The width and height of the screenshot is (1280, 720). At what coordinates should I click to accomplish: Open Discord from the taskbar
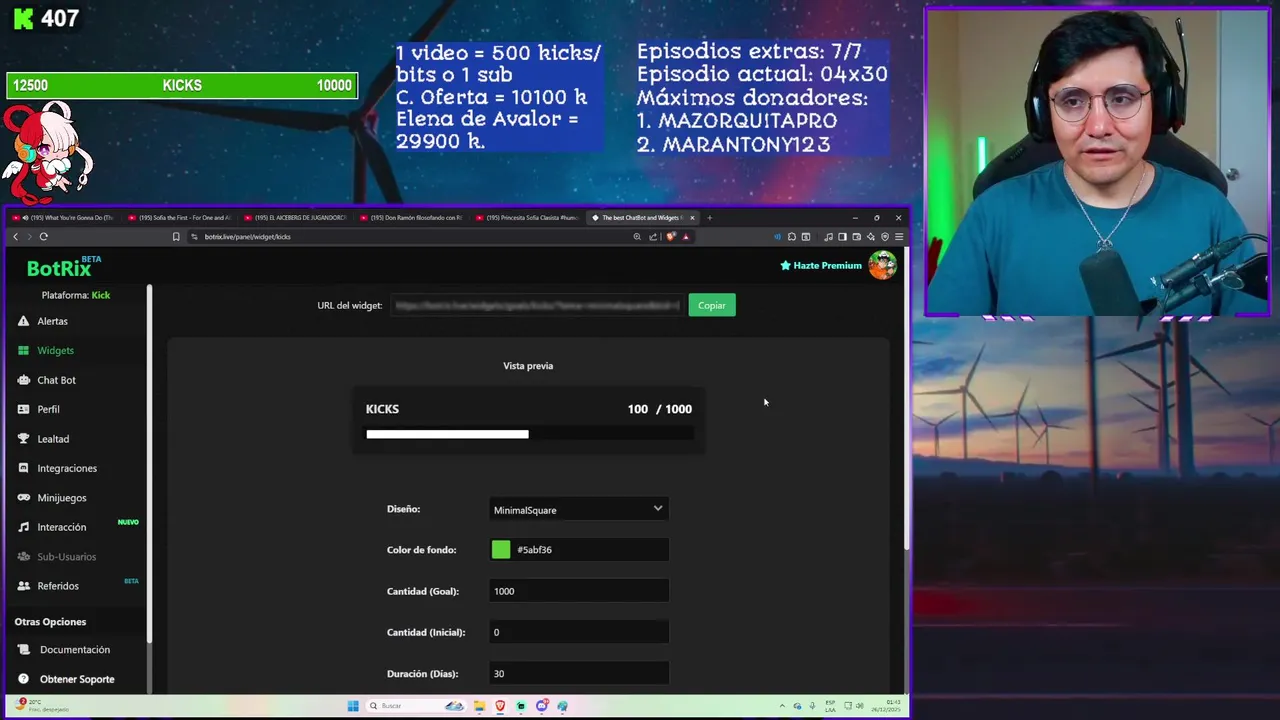542,706
